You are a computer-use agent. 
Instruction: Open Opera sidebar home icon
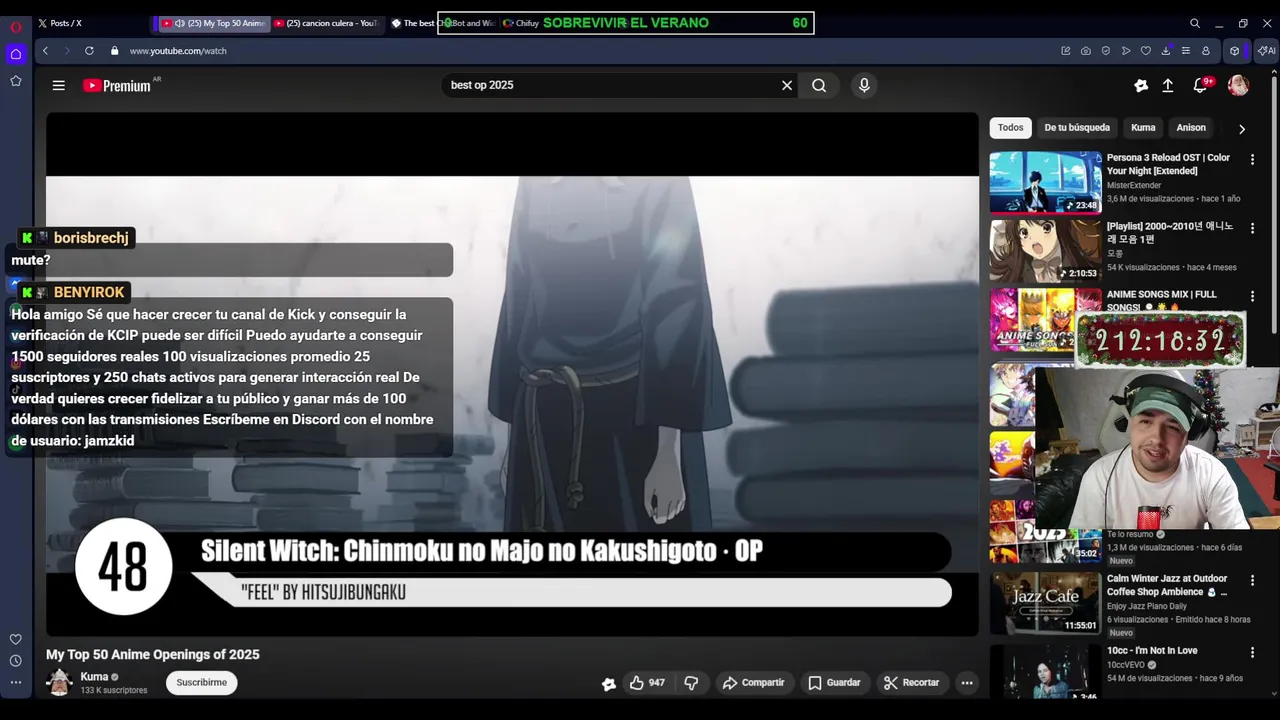click(x=15, y=54)
